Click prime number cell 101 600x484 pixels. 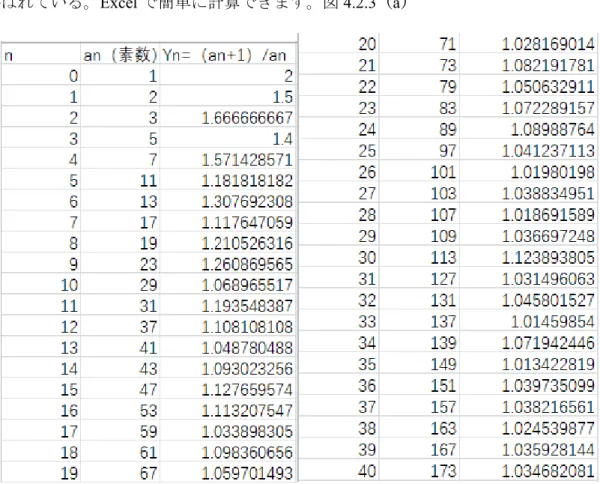[419, 172]
